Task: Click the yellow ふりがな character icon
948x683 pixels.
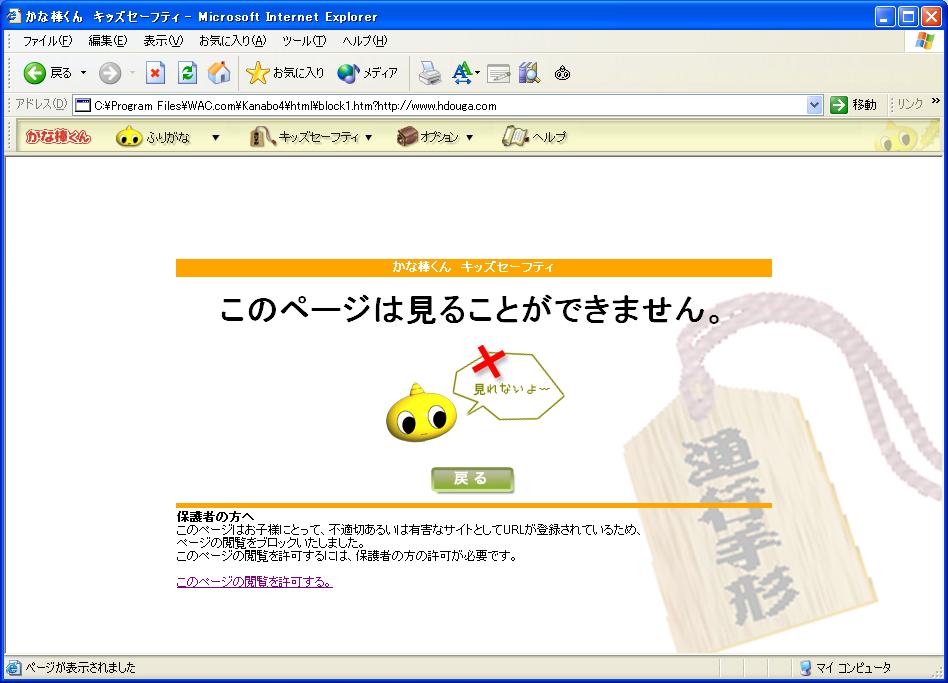Action: 129,137
